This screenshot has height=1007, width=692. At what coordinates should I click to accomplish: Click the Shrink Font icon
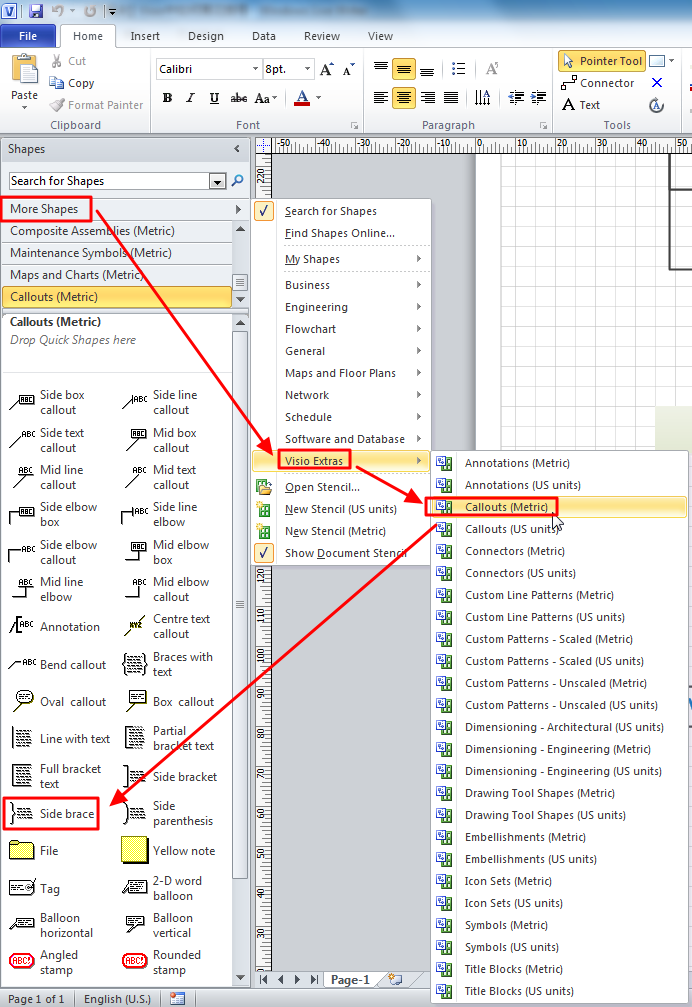point(349,69)
